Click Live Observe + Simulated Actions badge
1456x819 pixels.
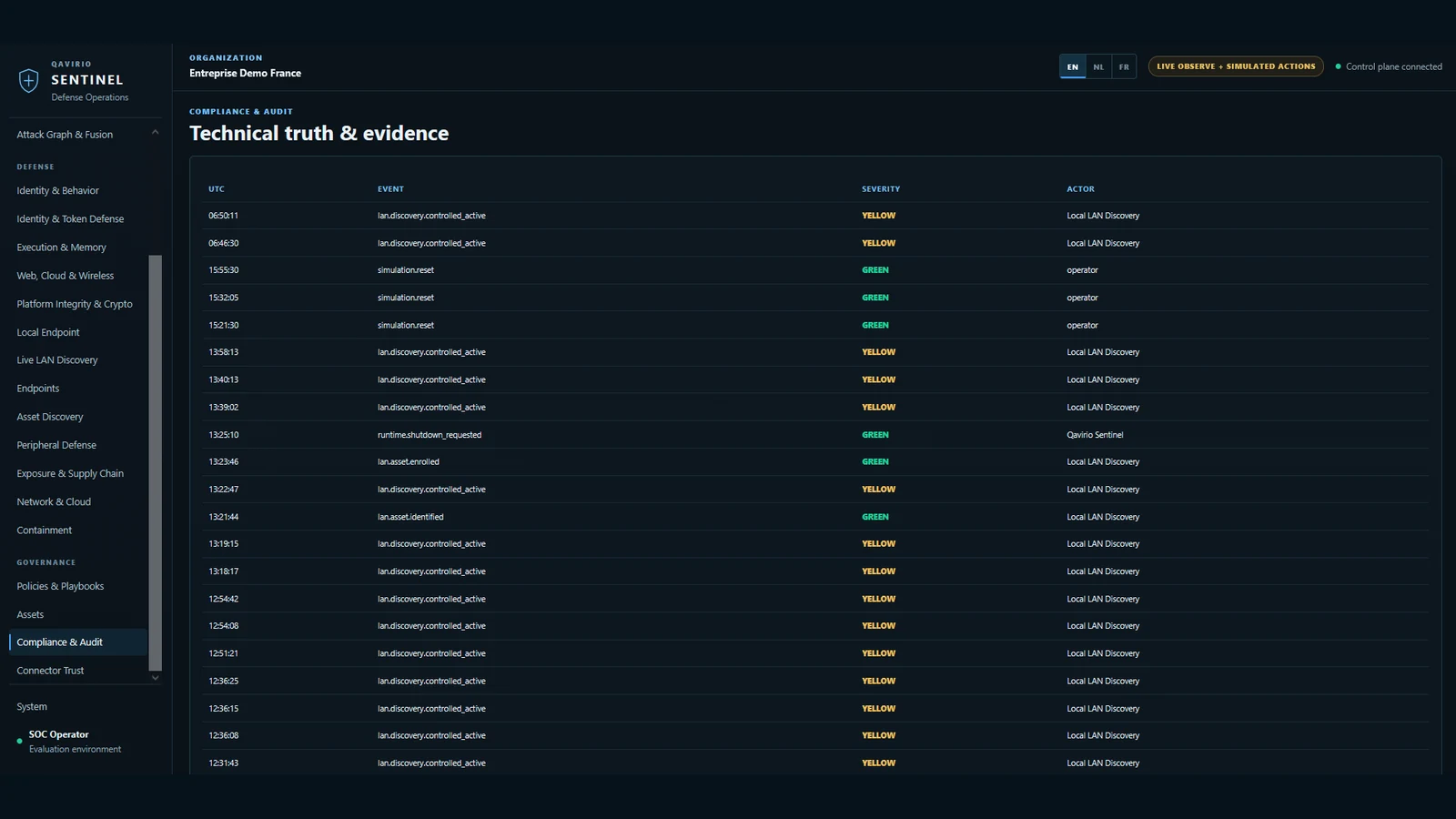point(1236,66)
